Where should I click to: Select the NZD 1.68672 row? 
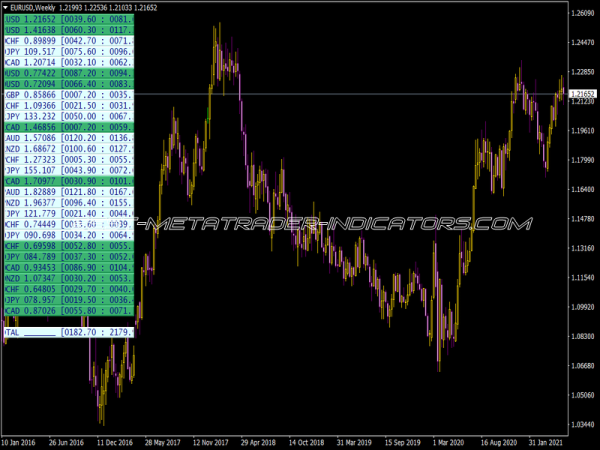[68, 150]
